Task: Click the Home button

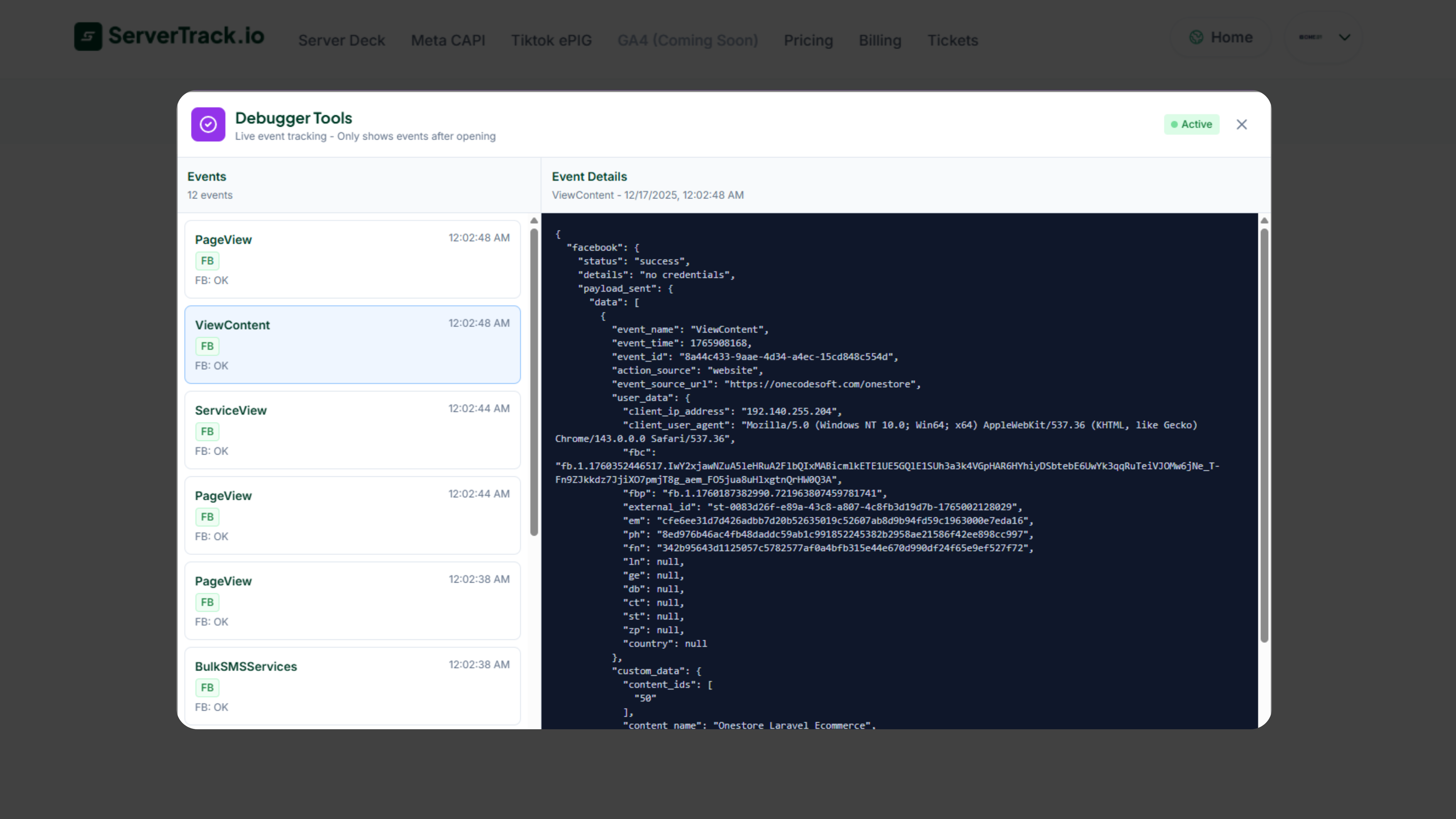Action: pyautogui.click(x=1221, y=37)
